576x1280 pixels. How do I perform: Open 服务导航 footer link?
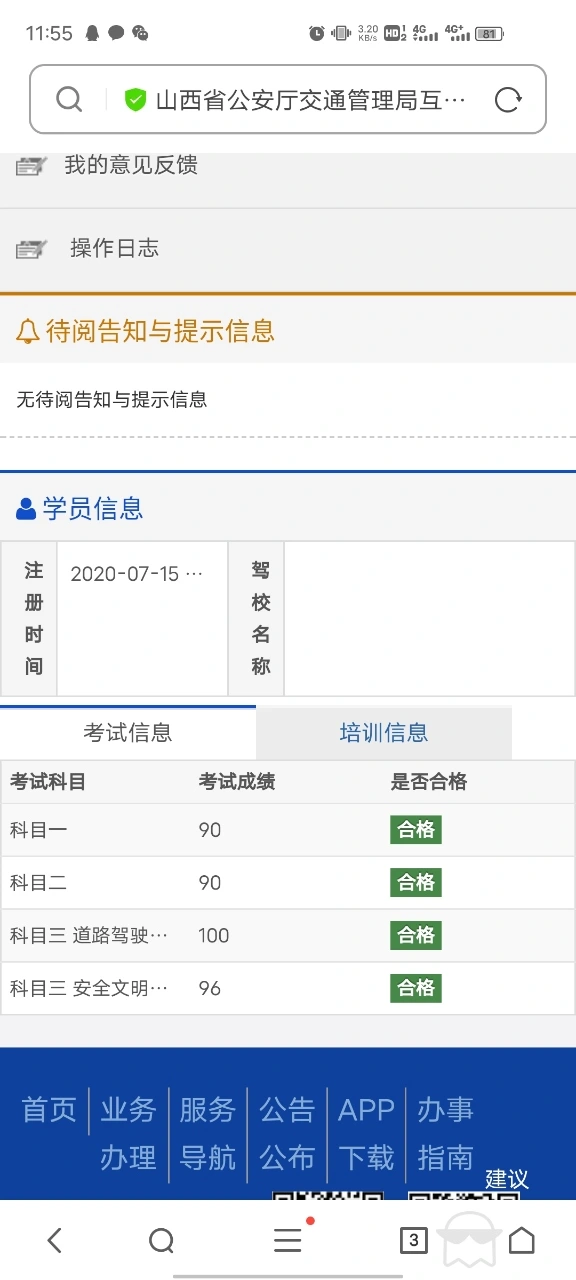pyautogui.click(x=207, y=1134)
